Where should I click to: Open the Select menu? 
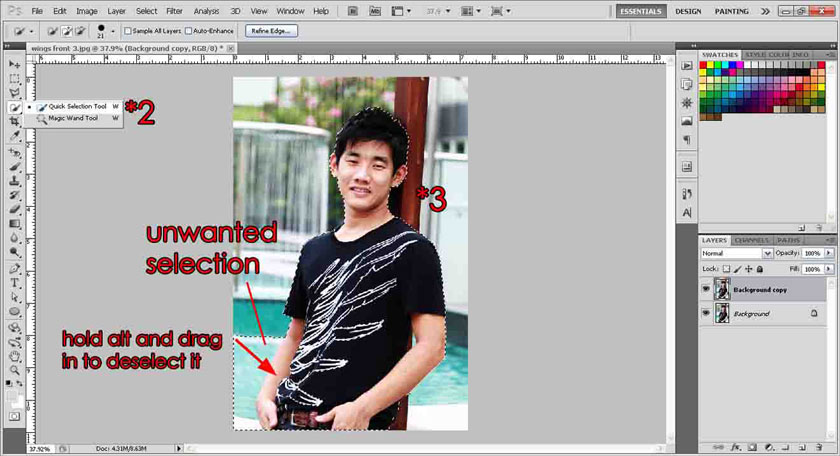click(146, 11)
